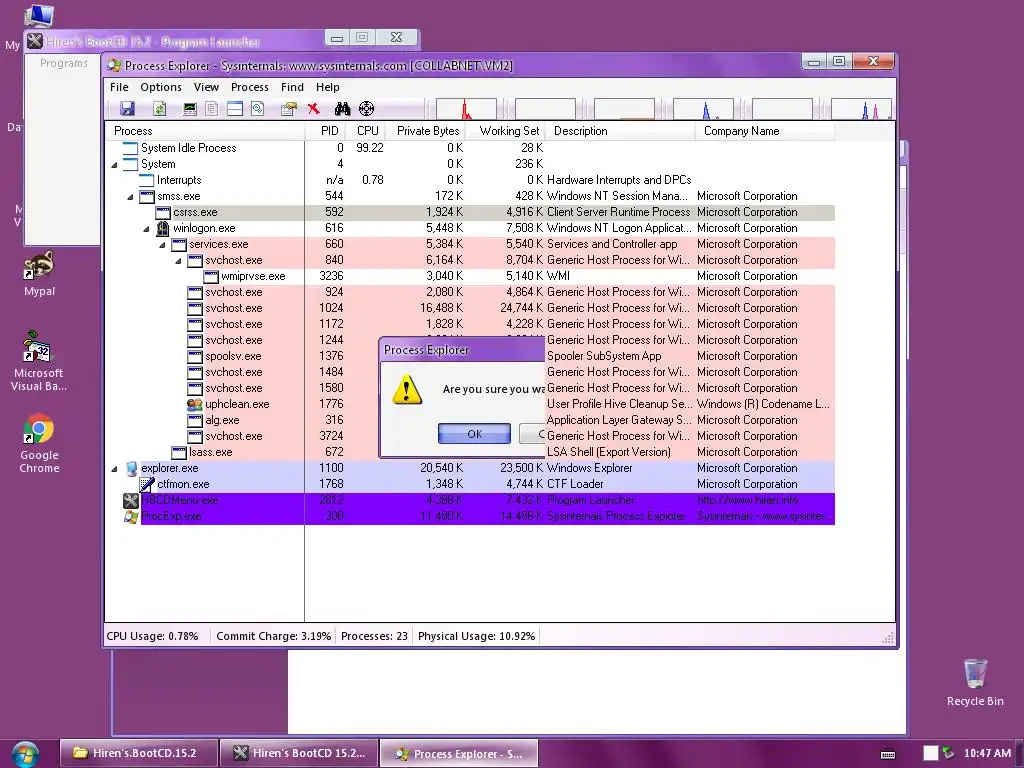Select the spoolsv.exe process row

(x=470, y=356)
